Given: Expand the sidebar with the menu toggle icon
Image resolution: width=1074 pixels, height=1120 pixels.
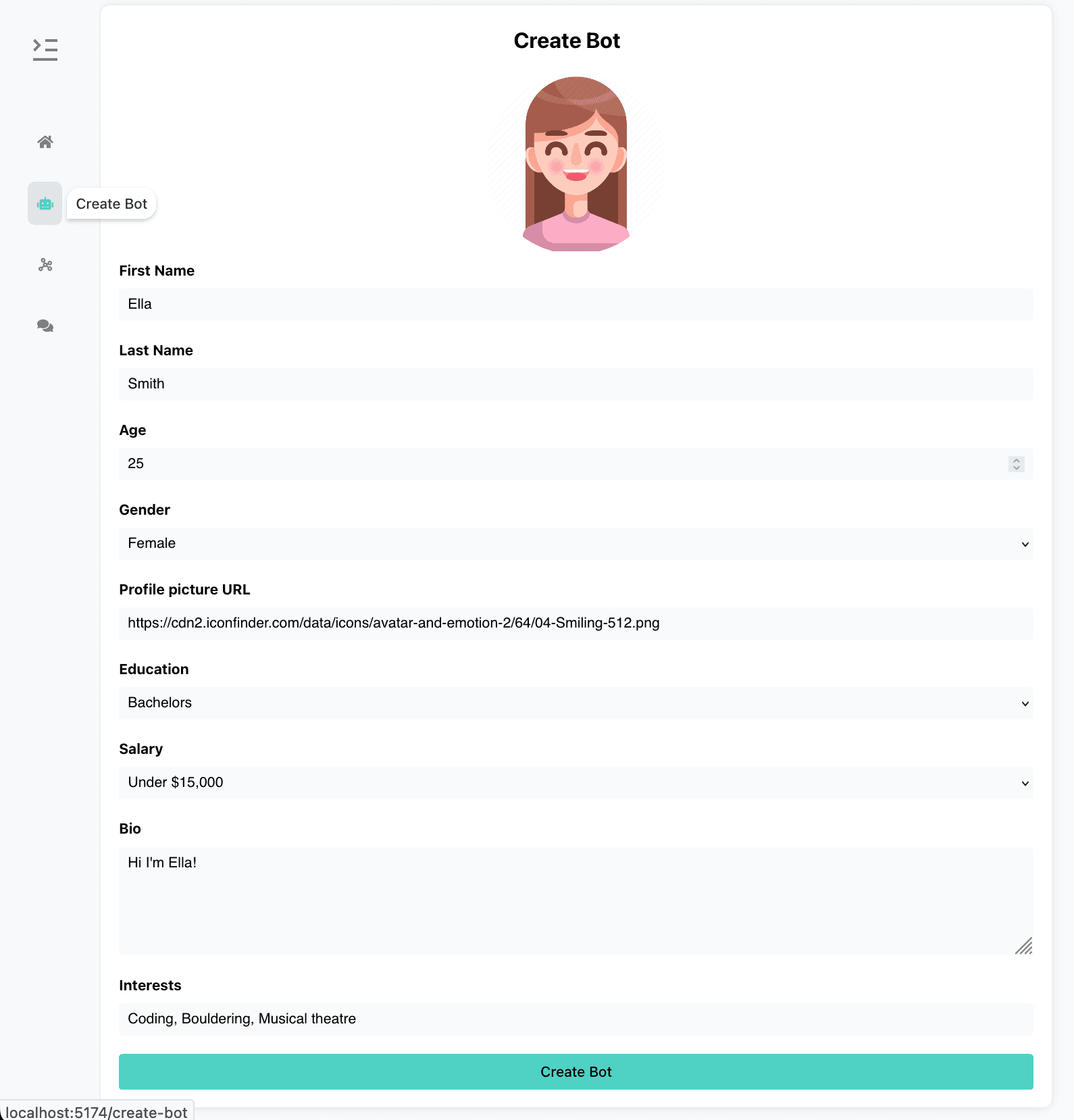Looking at the screenshot, I should pos(45,49).
